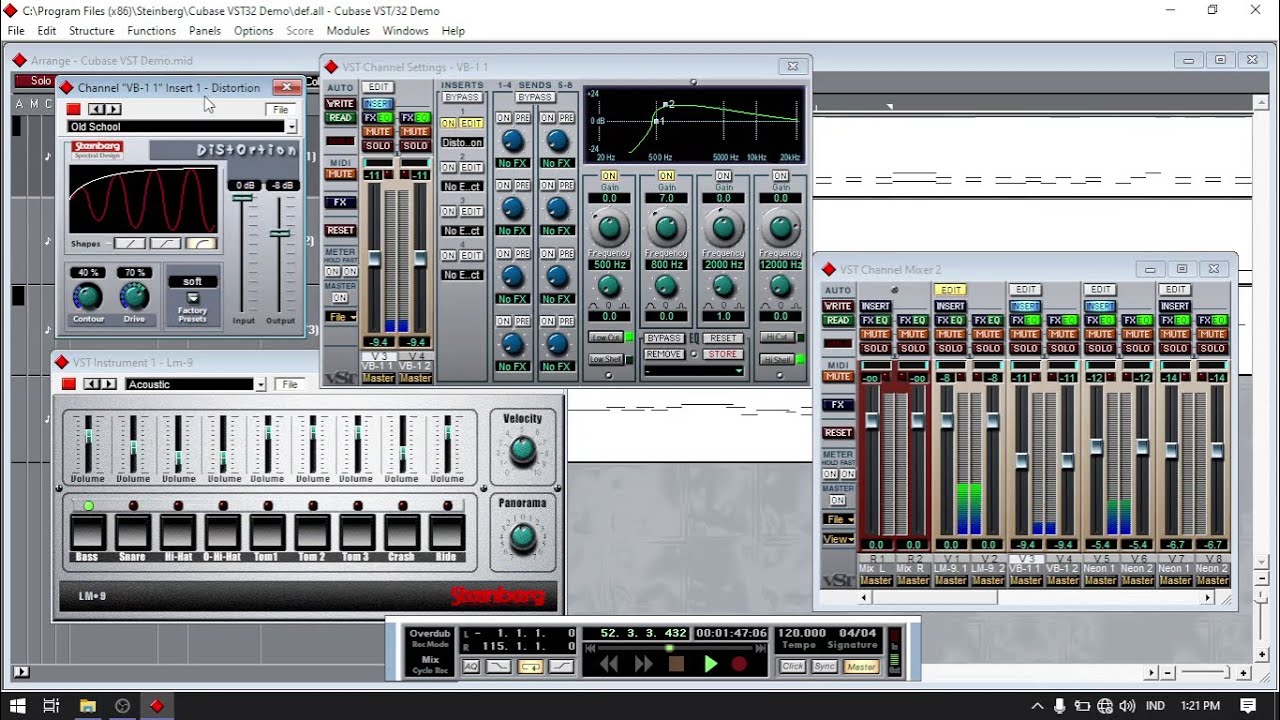Click 500 Hz band Gain knob in EQ
This screenshot has width=1280, height=720.
pos(609,227)
